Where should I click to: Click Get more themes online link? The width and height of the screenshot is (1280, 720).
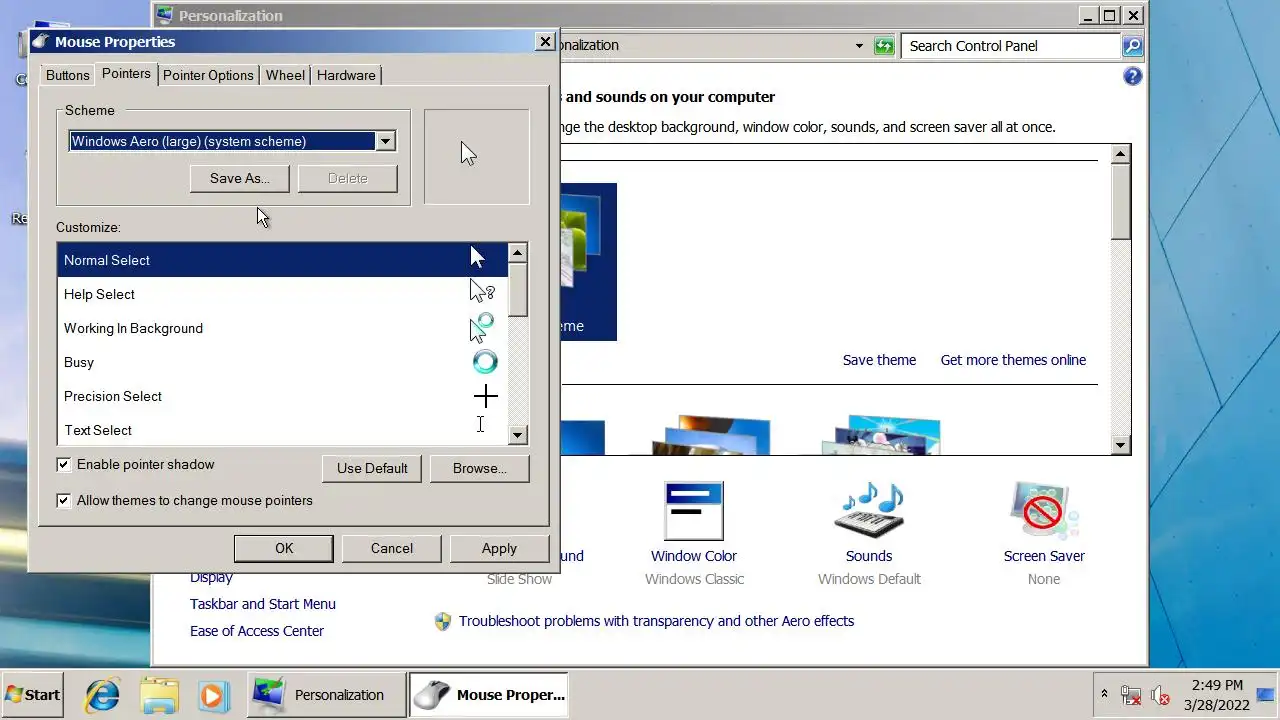[x=1013, y=360]
